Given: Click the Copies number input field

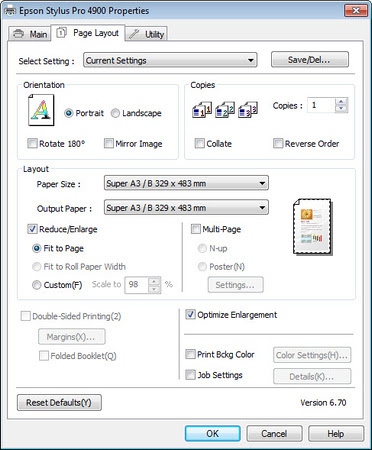Looking at the screenshot, I should (x=321, y=105).
